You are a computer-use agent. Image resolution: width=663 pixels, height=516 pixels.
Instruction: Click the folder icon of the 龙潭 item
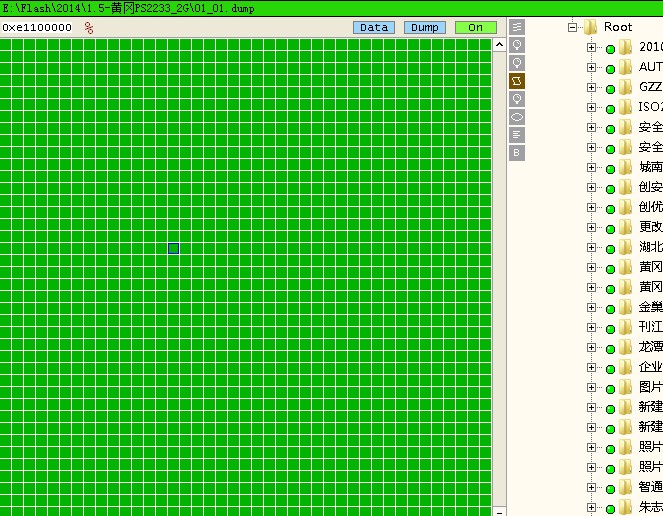click(625, 347)
